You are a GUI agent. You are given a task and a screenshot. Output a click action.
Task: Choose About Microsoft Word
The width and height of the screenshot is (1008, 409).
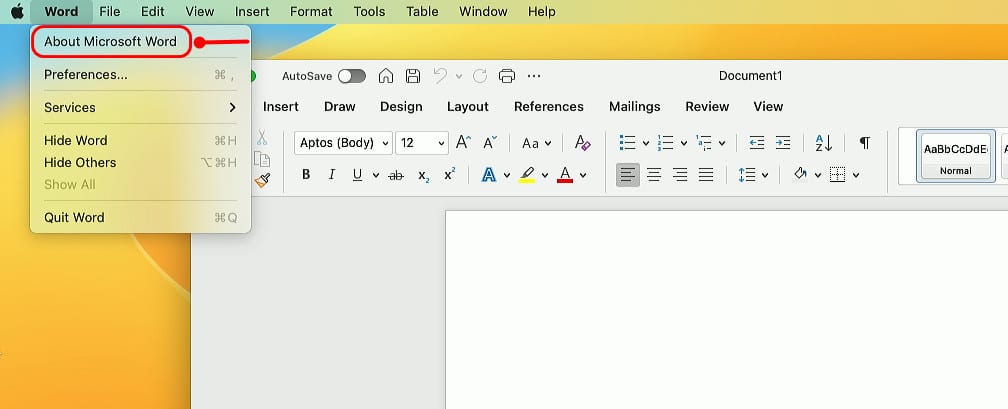coord(110,42)
